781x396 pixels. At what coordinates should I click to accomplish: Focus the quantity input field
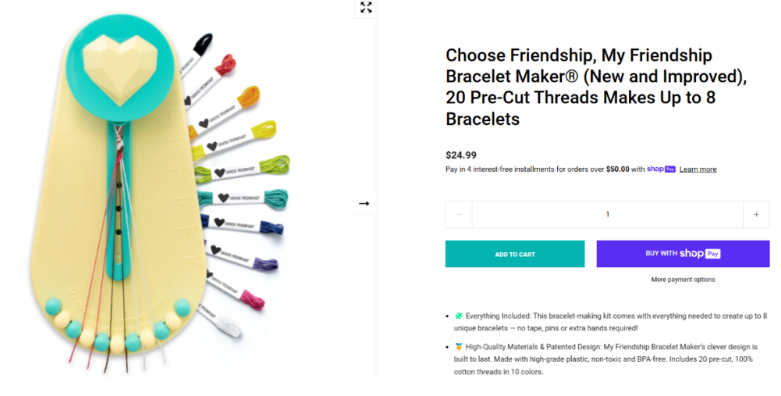click(608, 214)
